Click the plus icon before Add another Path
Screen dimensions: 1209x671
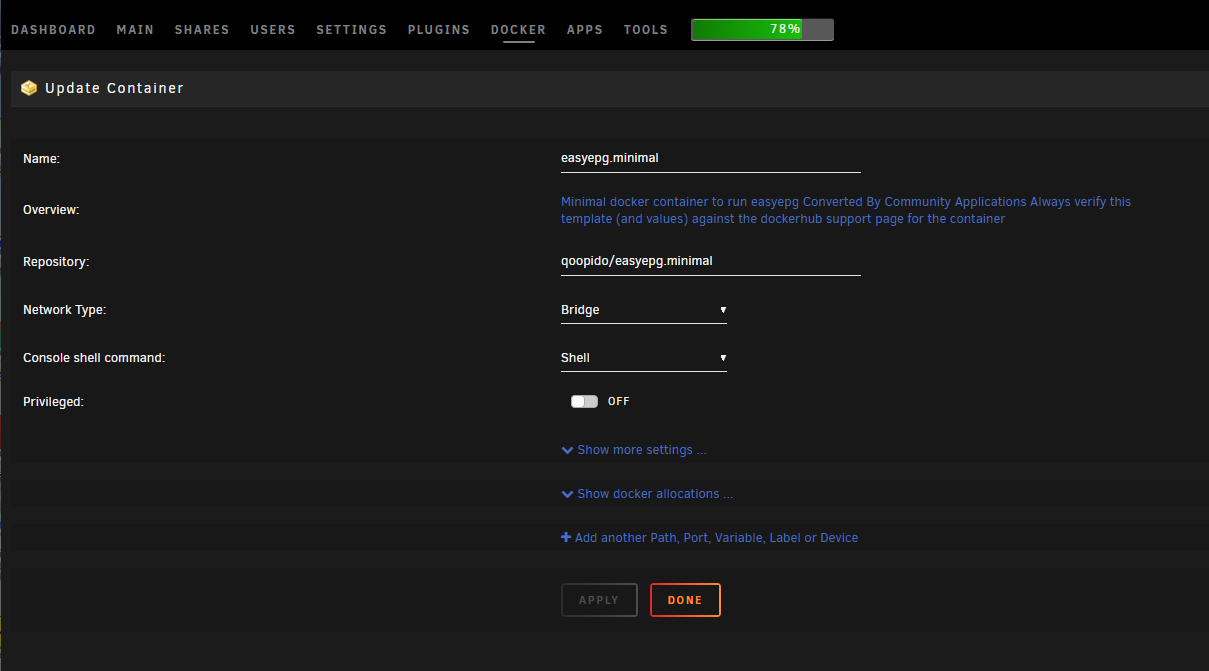pyautogui.click(x=566, y=538)
